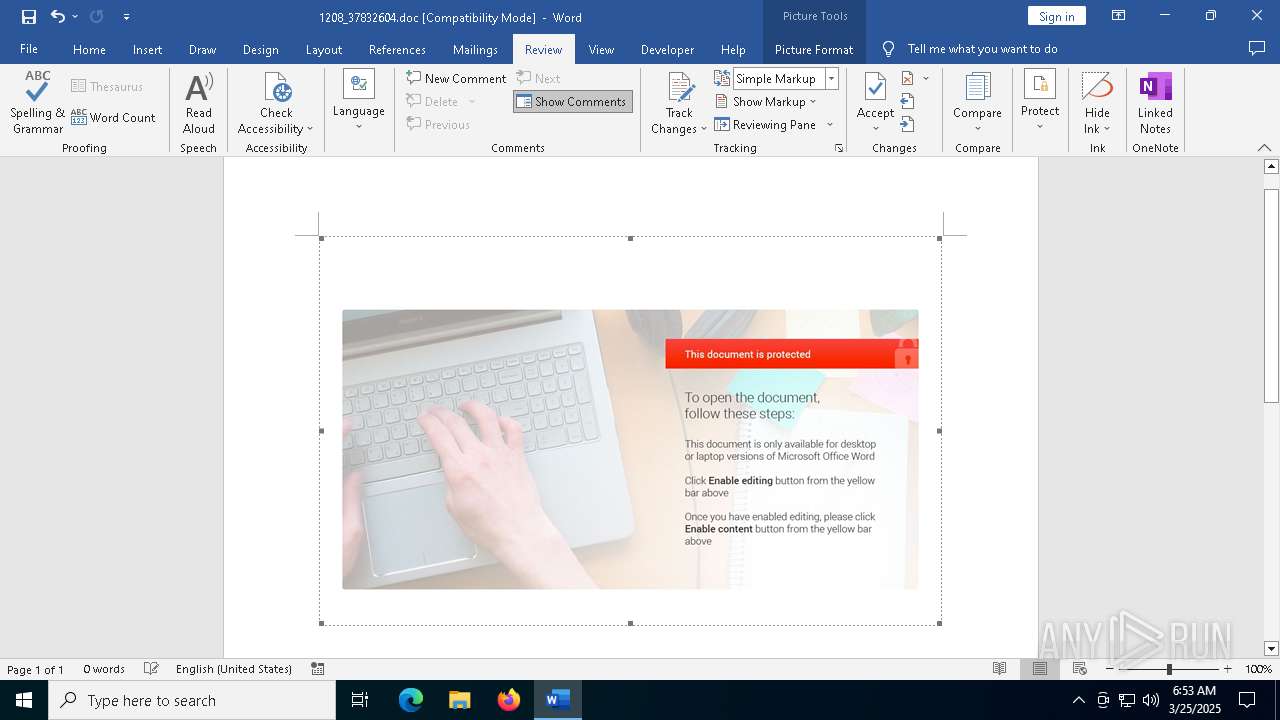
Task: Open Microsoft Edge from the taskbar
Action: point(411,700)
